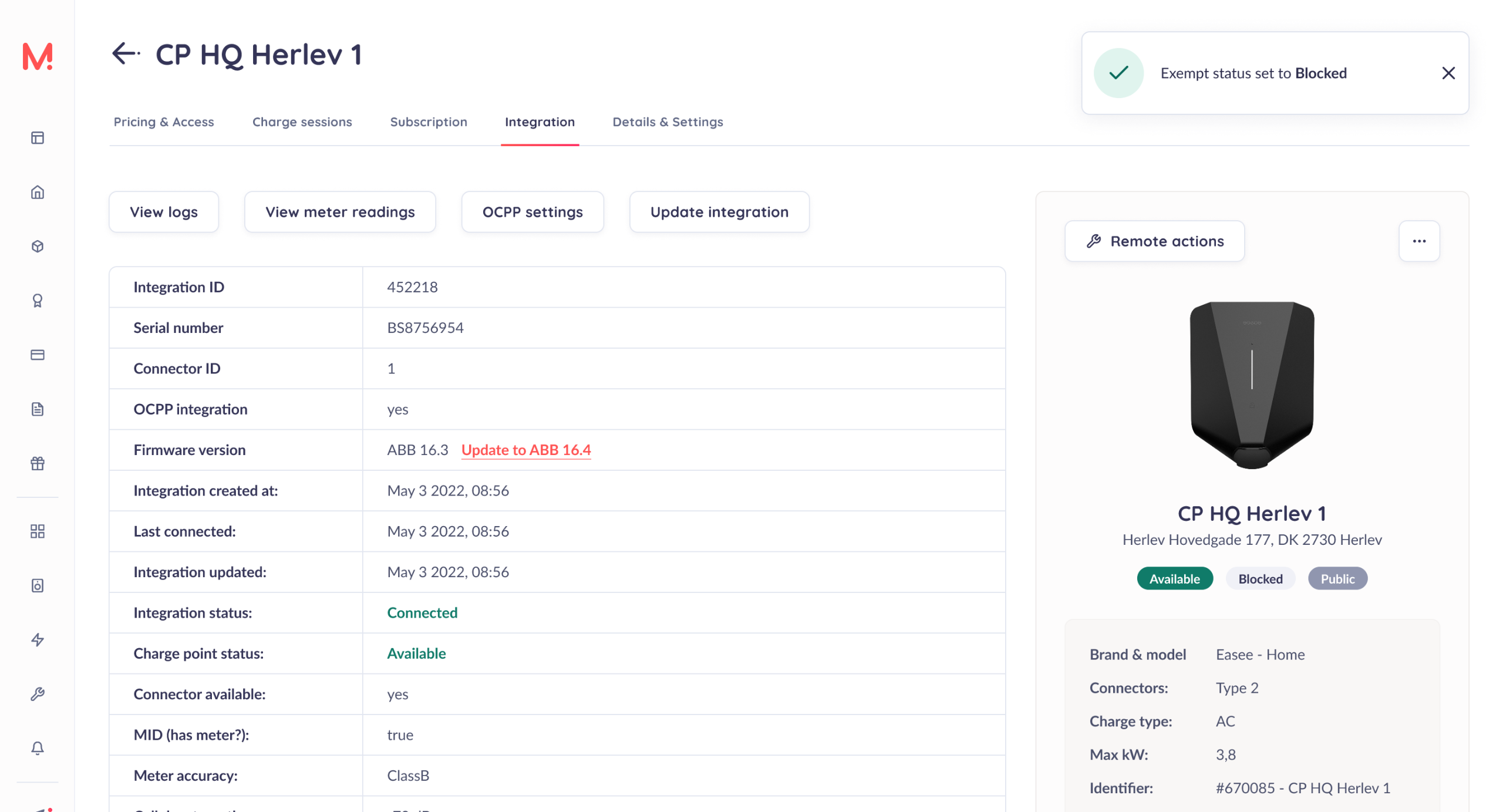Image resolution: width=1503 pixels, height=812 pixels.
Task: Click the Update to ABB 16.4 link
Action: point(525,450)
